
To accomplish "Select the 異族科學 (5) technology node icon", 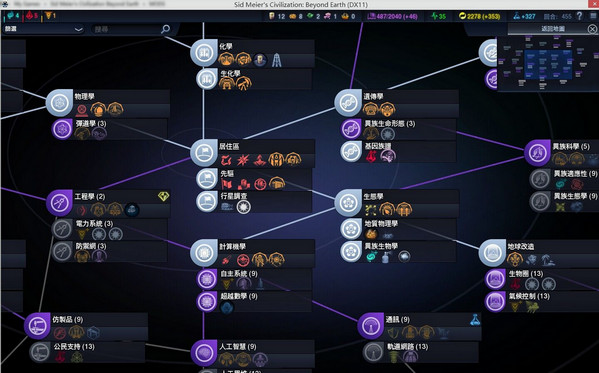I will (x=537, y=153).
